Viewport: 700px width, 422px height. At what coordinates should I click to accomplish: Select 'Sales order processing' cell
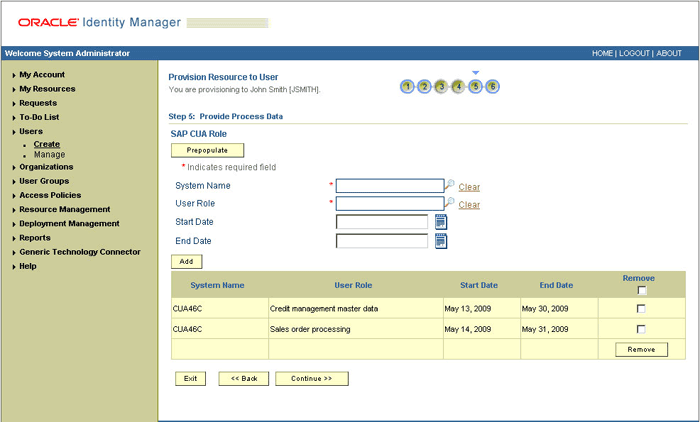coord(356,329)
